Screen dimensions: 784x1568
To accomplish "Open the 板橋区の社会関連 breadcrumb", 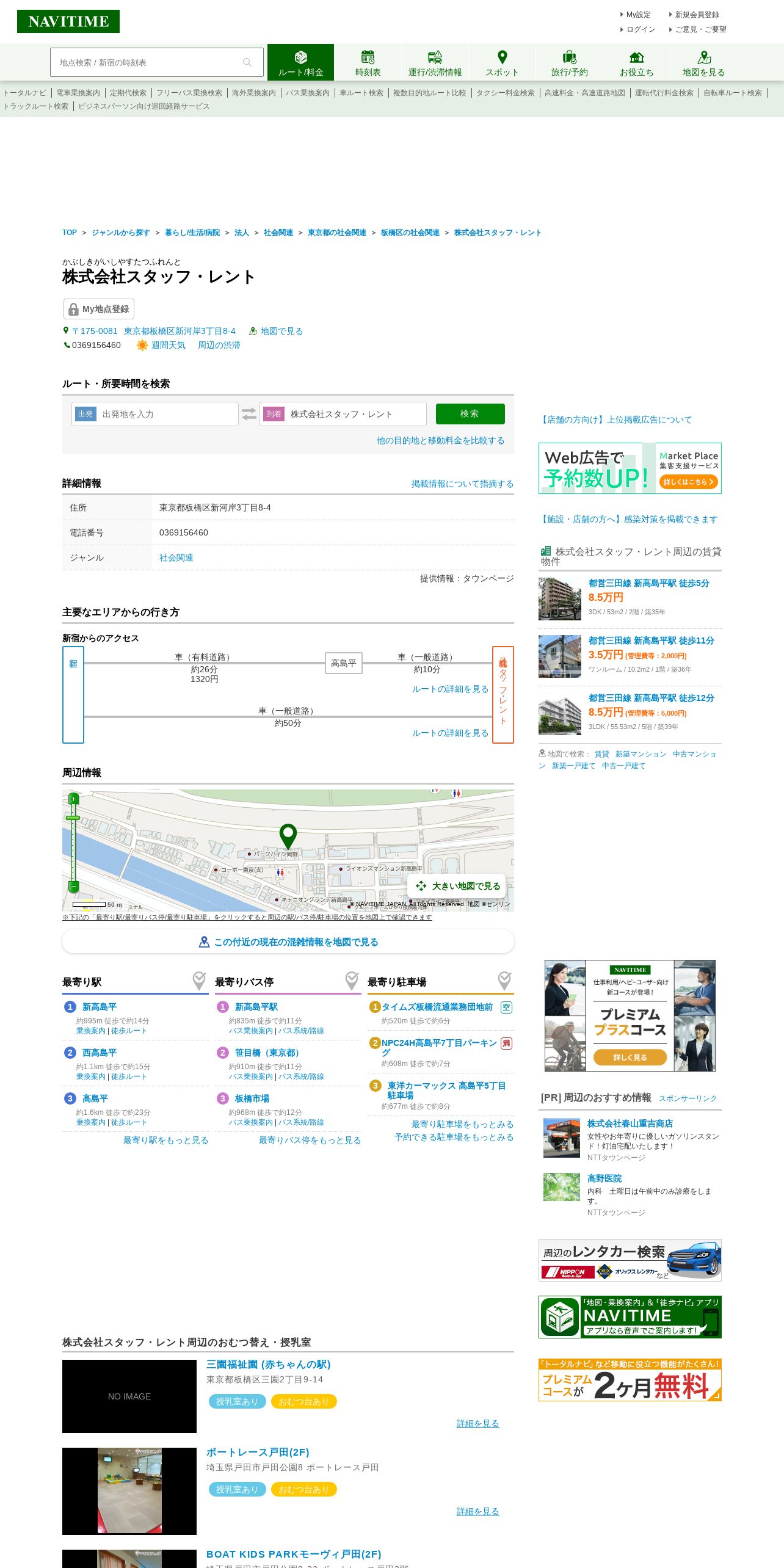I will pos(410,233).
